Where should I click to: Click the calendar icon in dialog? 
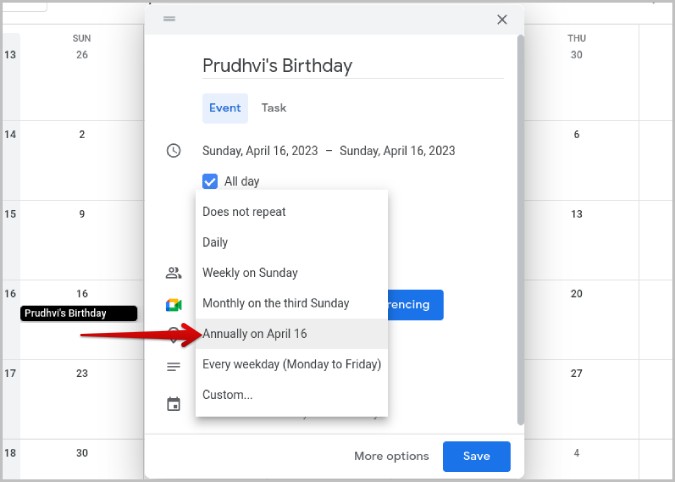click(173, 404)
